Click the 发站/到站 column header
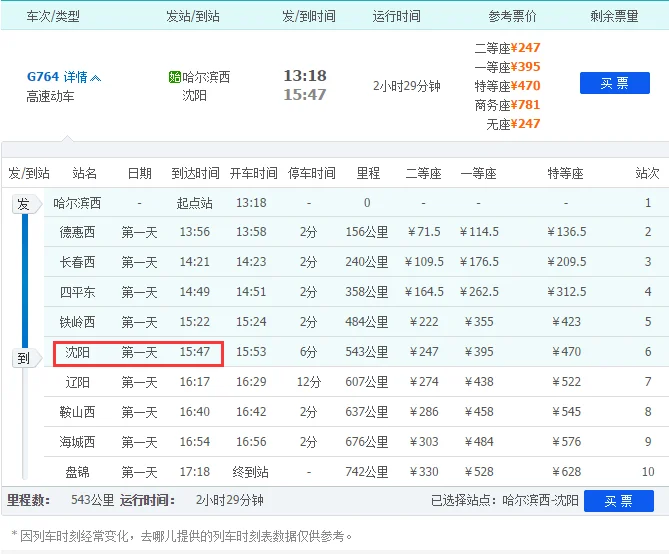 coord(193,16)
